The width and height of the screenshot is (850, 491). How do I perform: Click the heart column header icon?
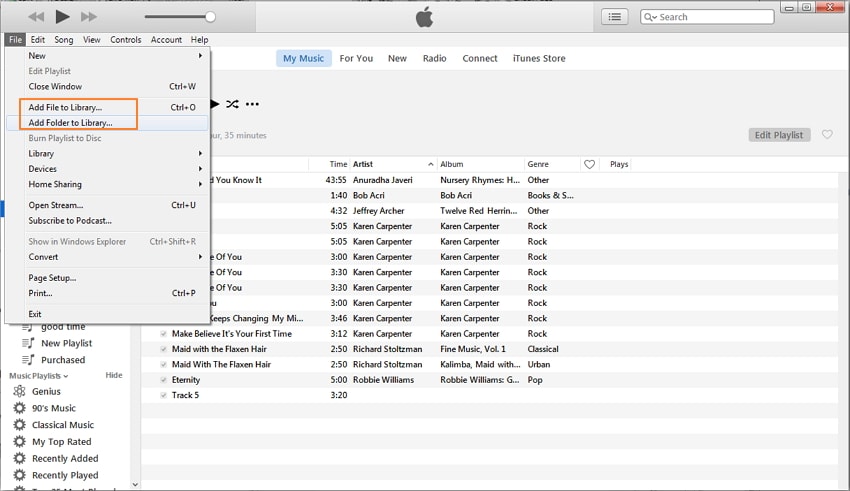point(589,164)
